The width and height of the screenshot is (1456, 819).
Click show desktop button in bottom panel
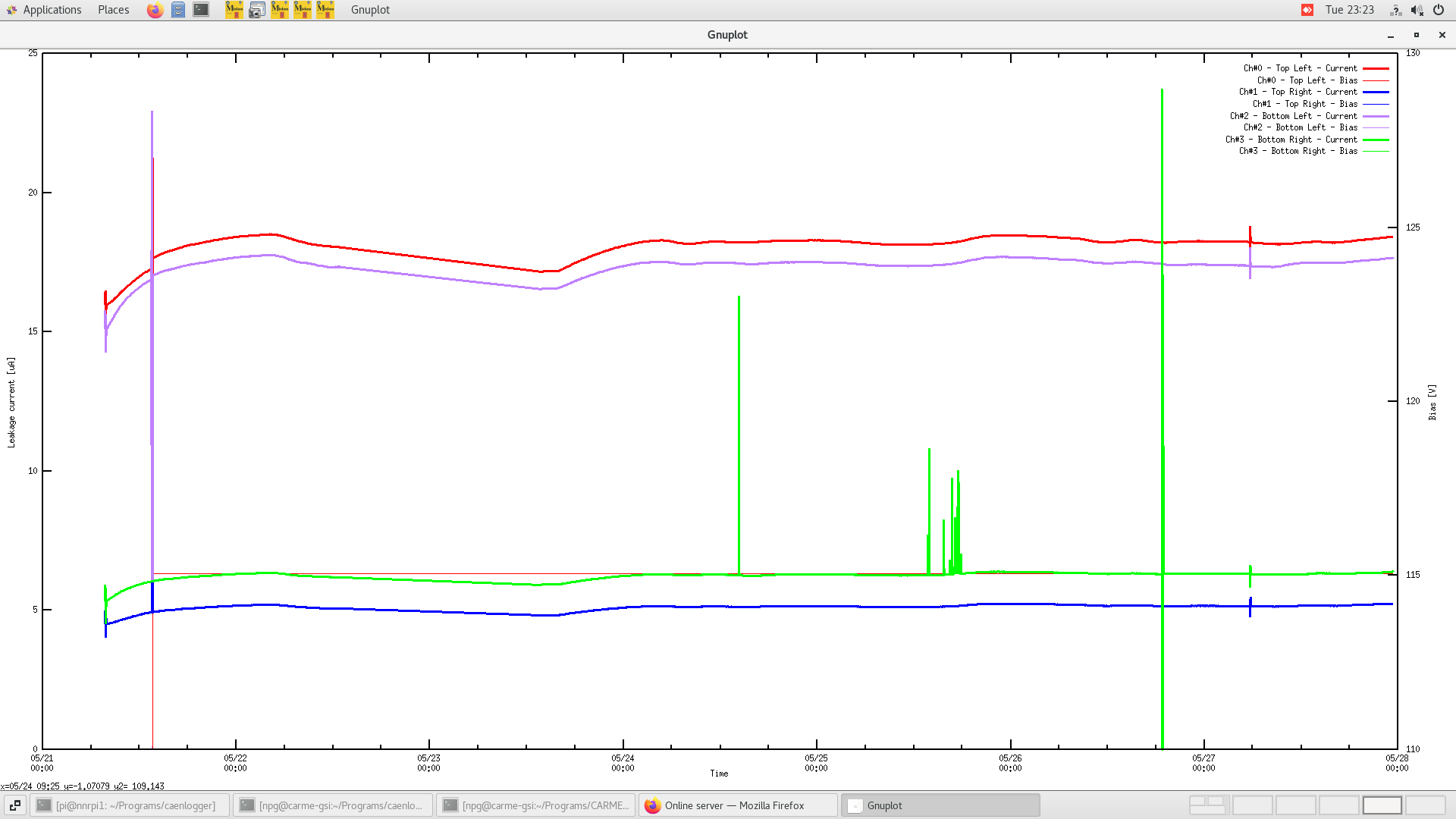14,805
